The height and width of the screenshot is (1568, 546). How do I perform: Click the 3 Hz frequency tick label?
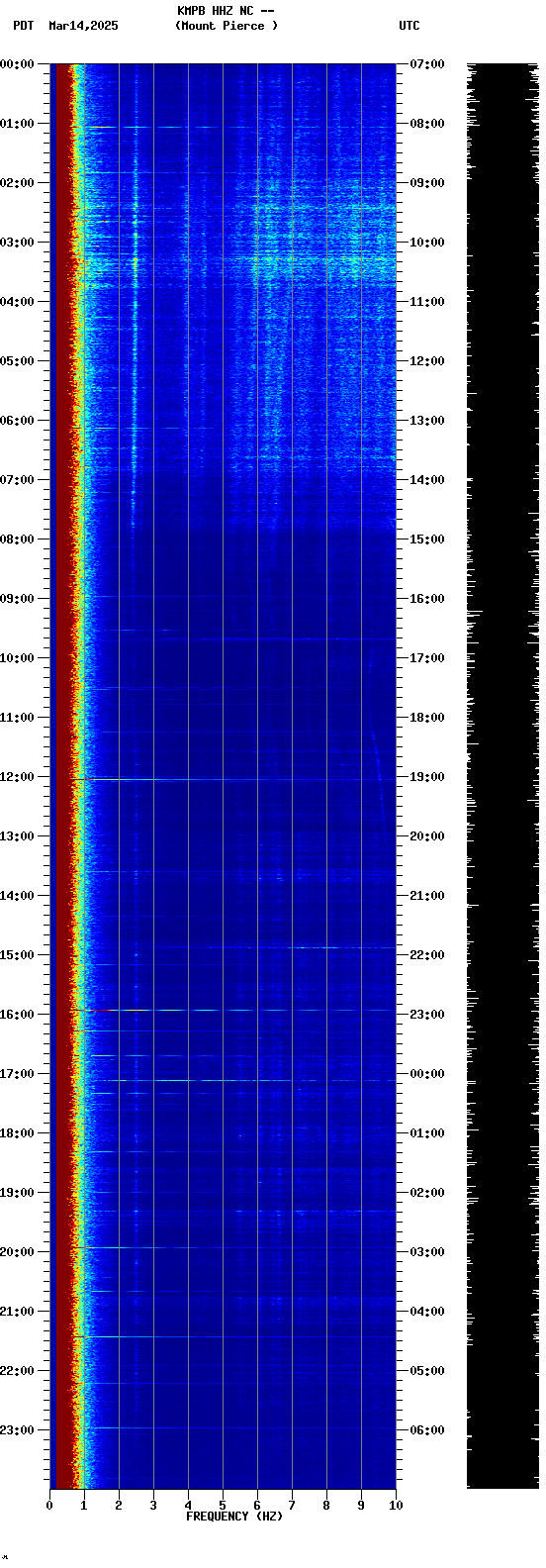pyautogui.click(x=153, y=1506)
